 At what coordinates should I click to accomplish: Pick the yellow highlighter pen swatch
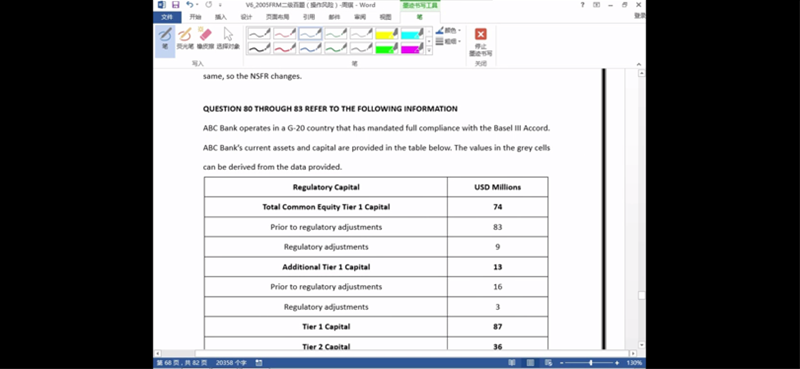386,34
